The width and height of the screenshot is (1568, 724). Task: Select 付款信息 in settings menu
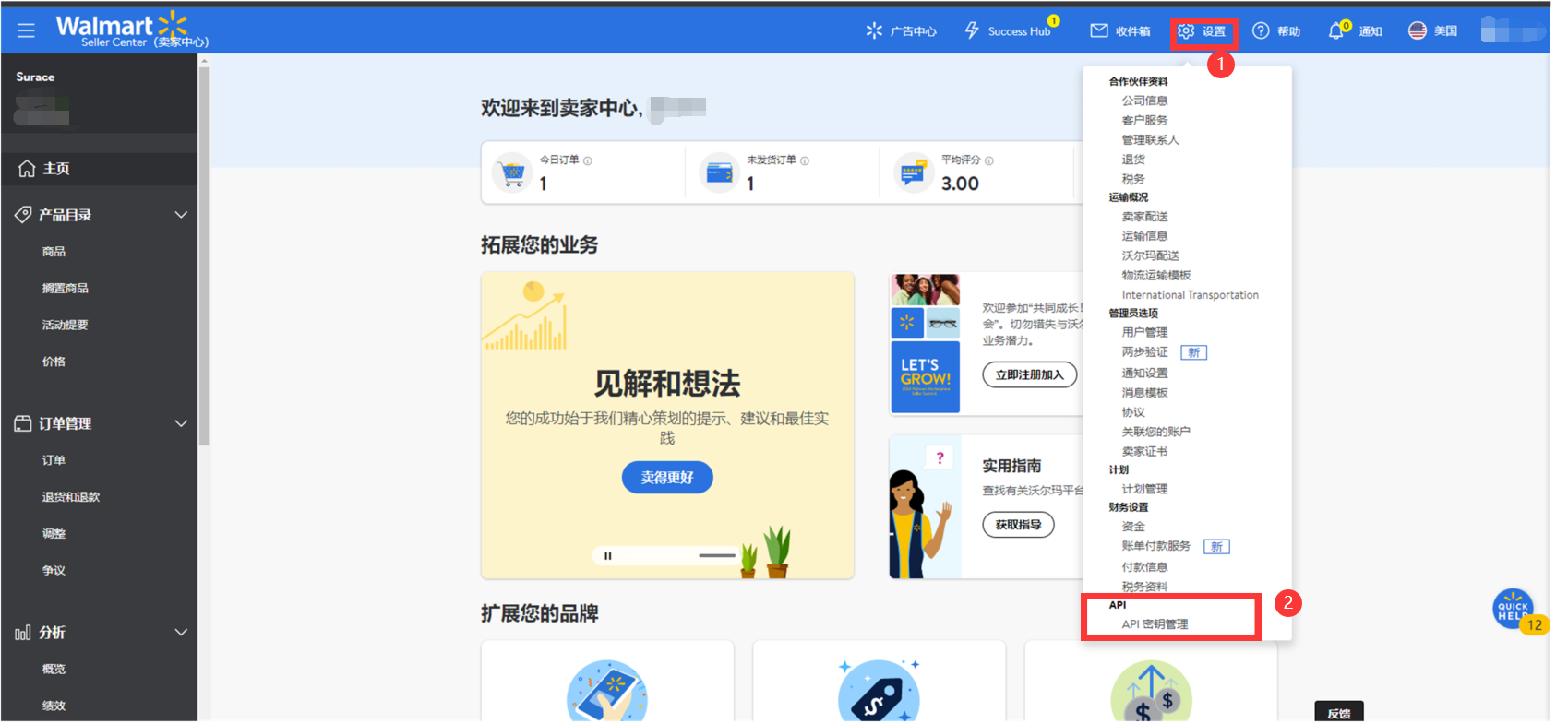[1144, 567]
